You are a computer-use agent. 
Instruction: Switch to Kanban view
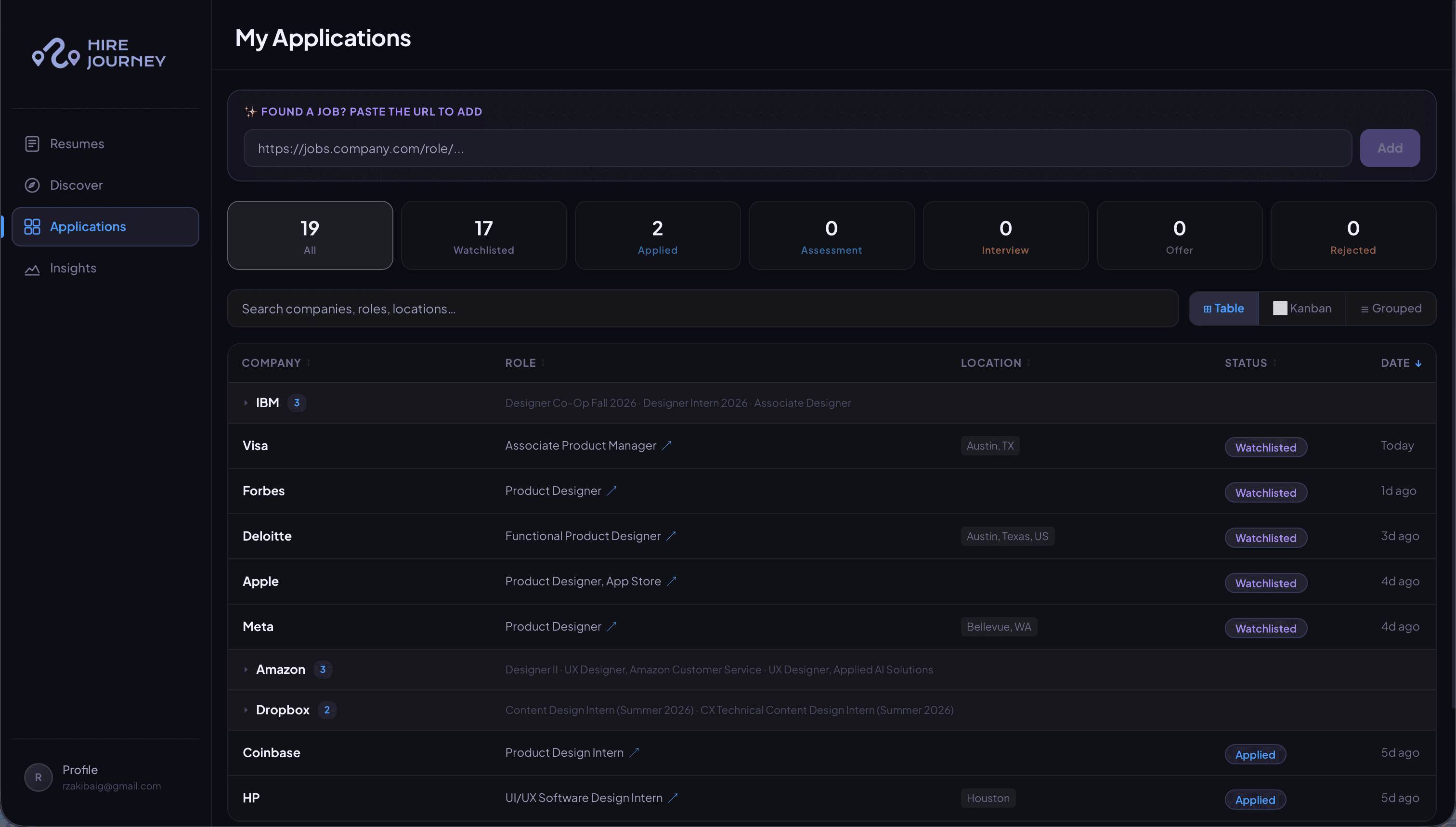pos(1302,308)
